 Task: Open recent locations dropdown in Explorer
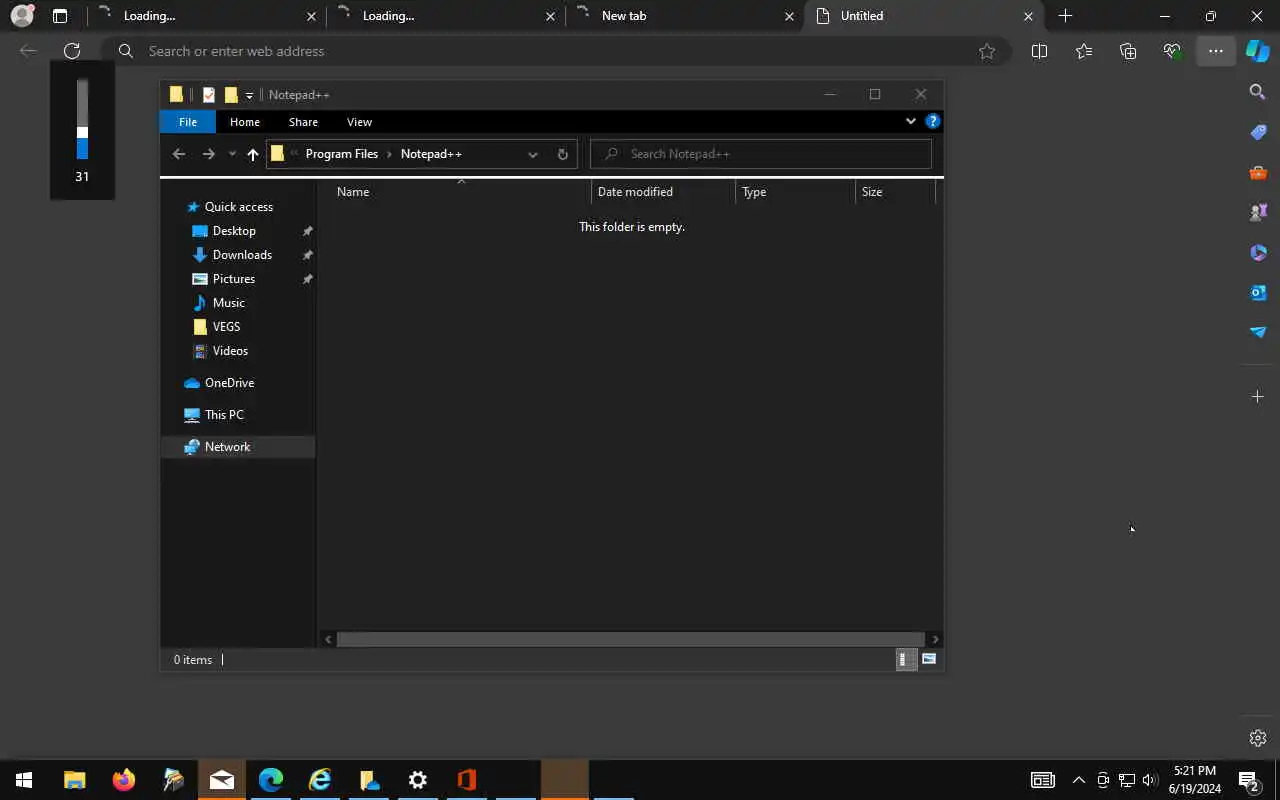pyautogui.click(x=232, y=154)
